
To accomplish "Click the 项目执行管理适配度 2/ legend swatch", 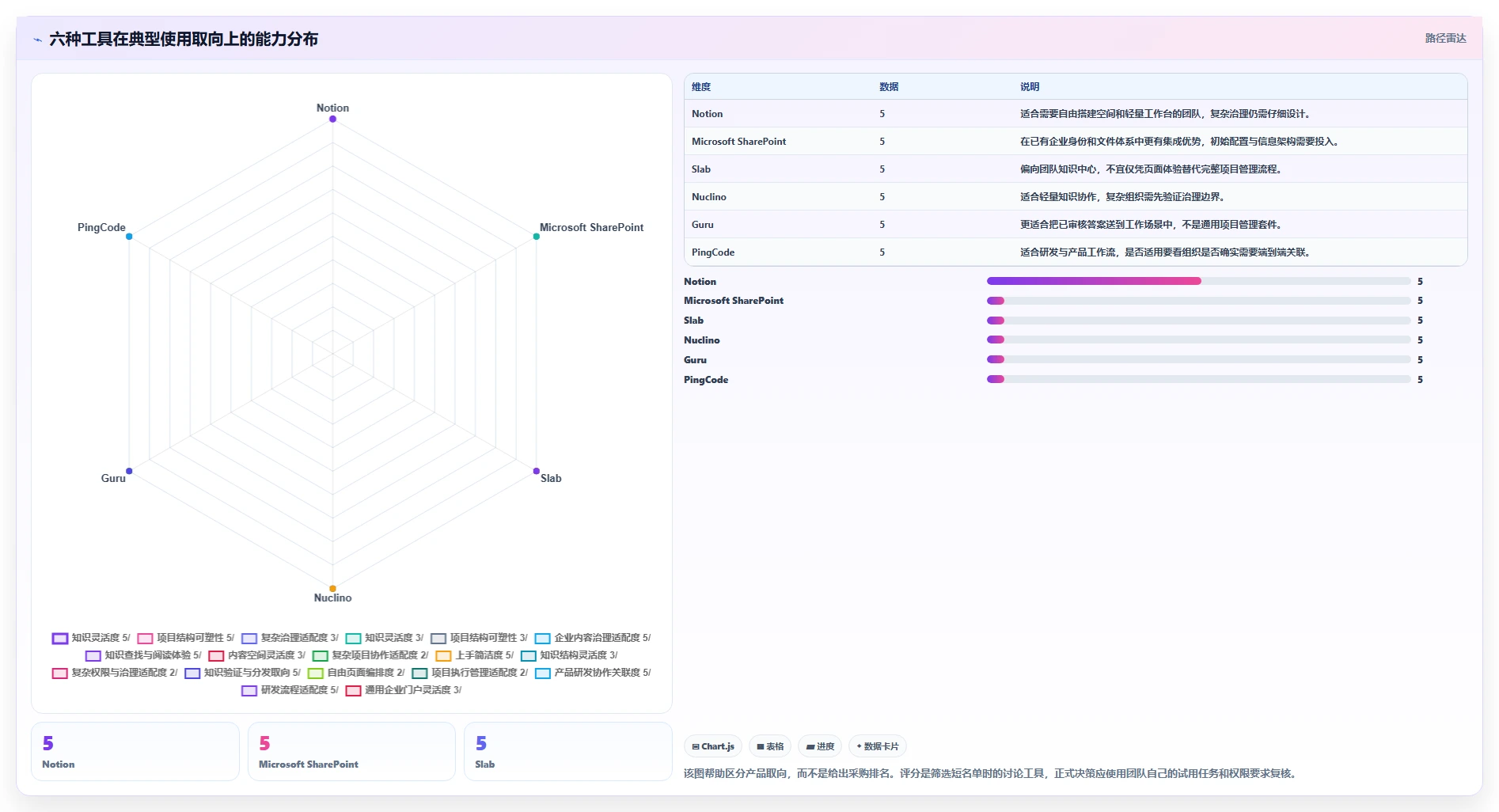I will click(x=419, y=673).
